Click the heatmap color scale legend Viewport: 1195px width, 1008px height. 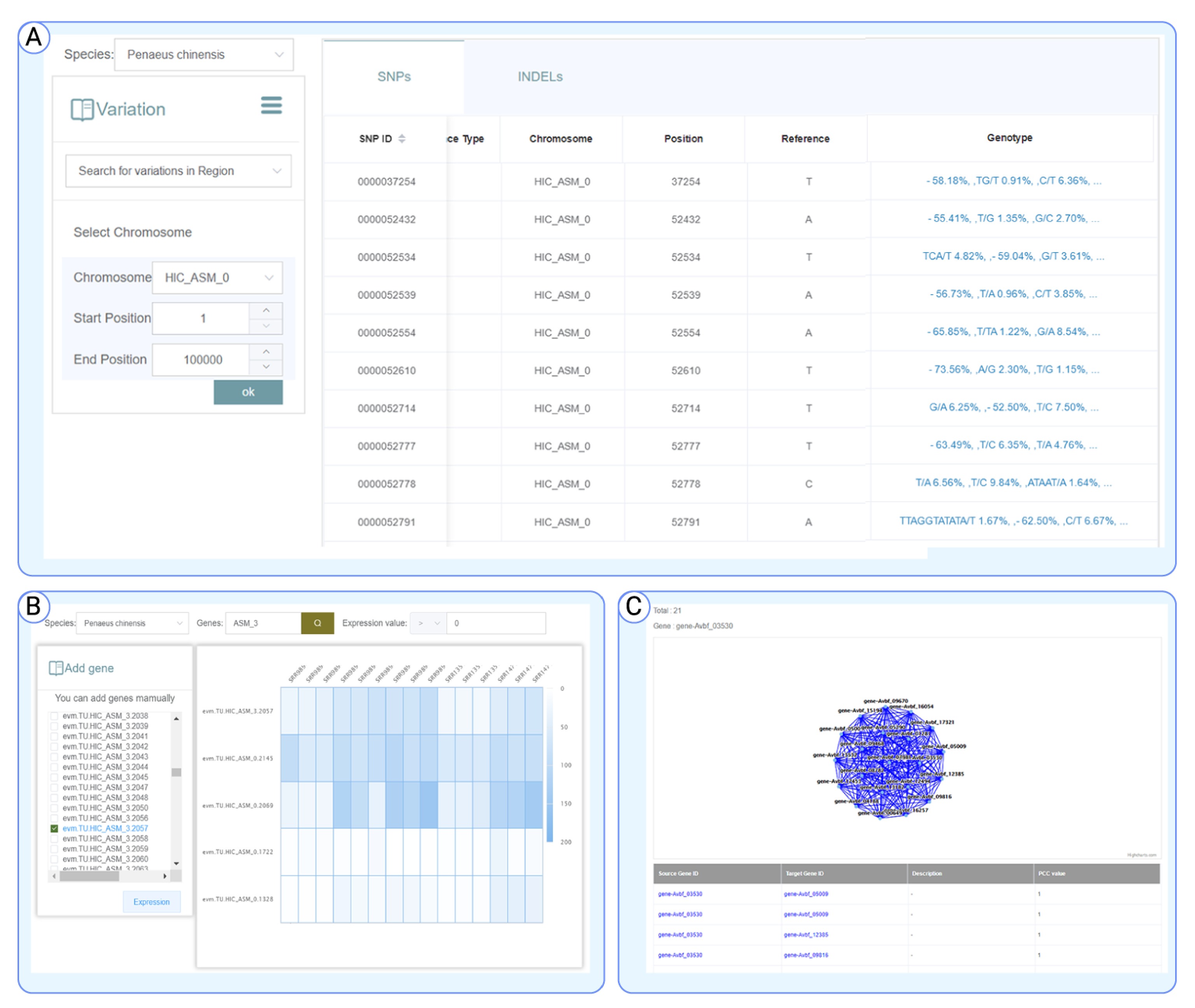(549, 766)
